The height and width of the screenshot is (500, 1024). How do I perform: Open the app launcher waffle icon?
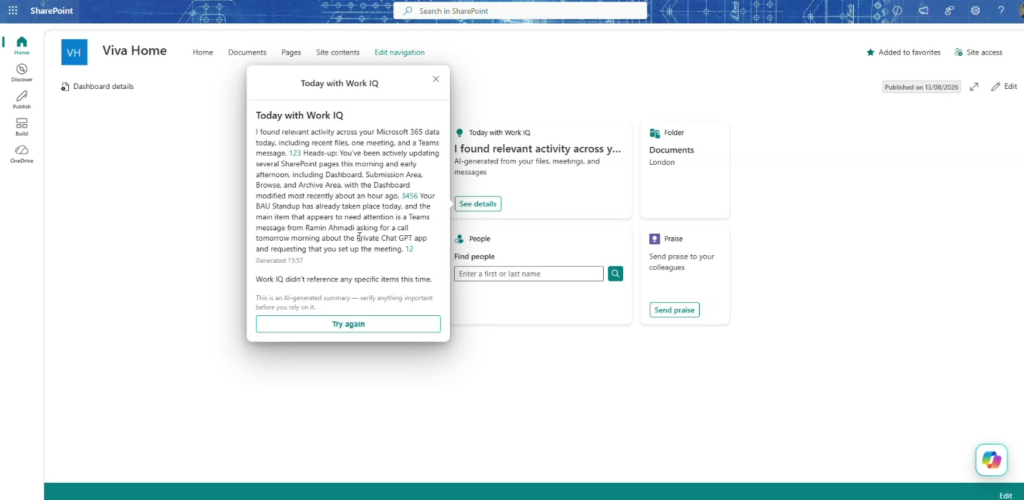point(12,10)
